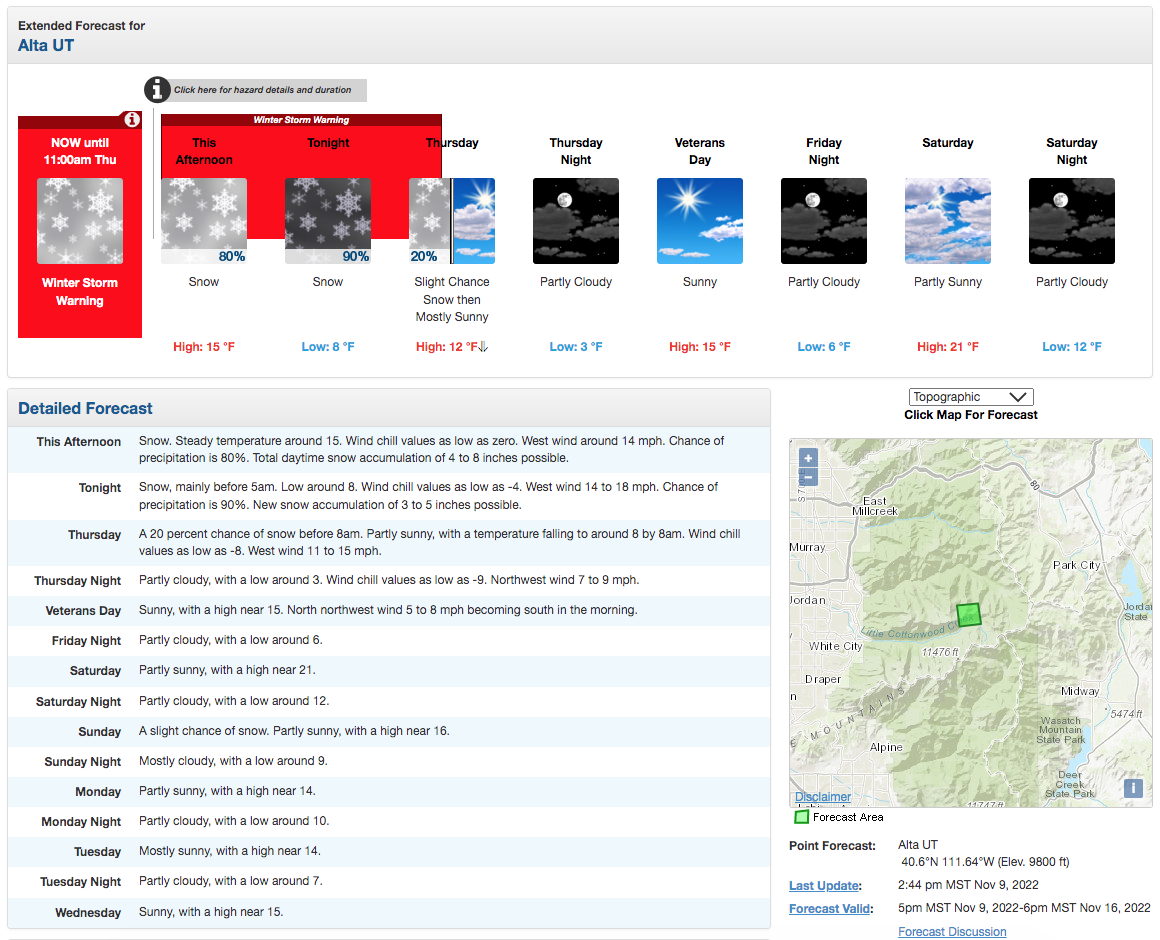1160x940 pixels.
Task: Click the 'Alpine' label on the map
Action: [886, 747]
